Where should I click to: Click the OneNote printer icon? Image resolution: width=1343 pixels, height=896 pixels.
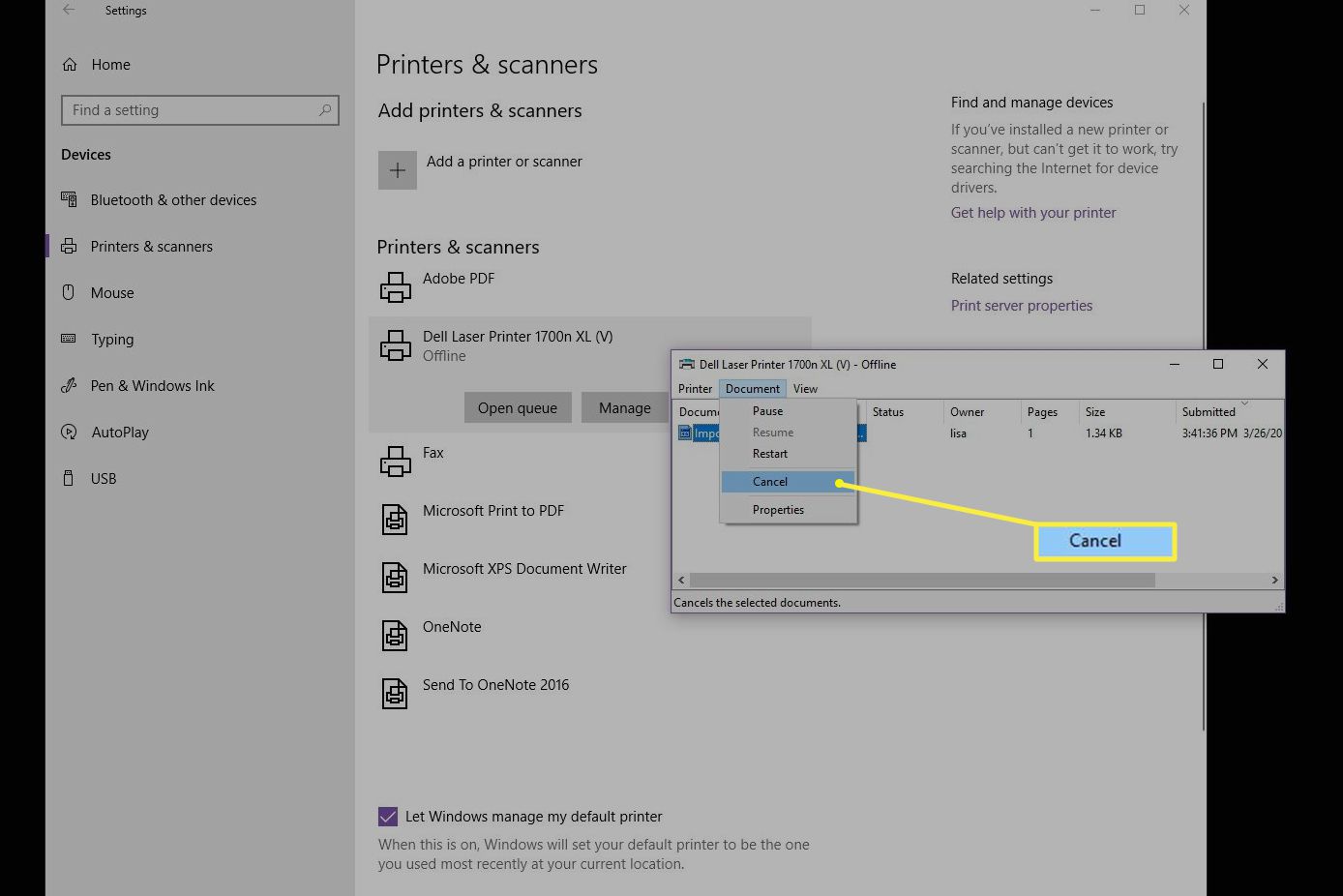pyautogui.click(x=395, y=636)
